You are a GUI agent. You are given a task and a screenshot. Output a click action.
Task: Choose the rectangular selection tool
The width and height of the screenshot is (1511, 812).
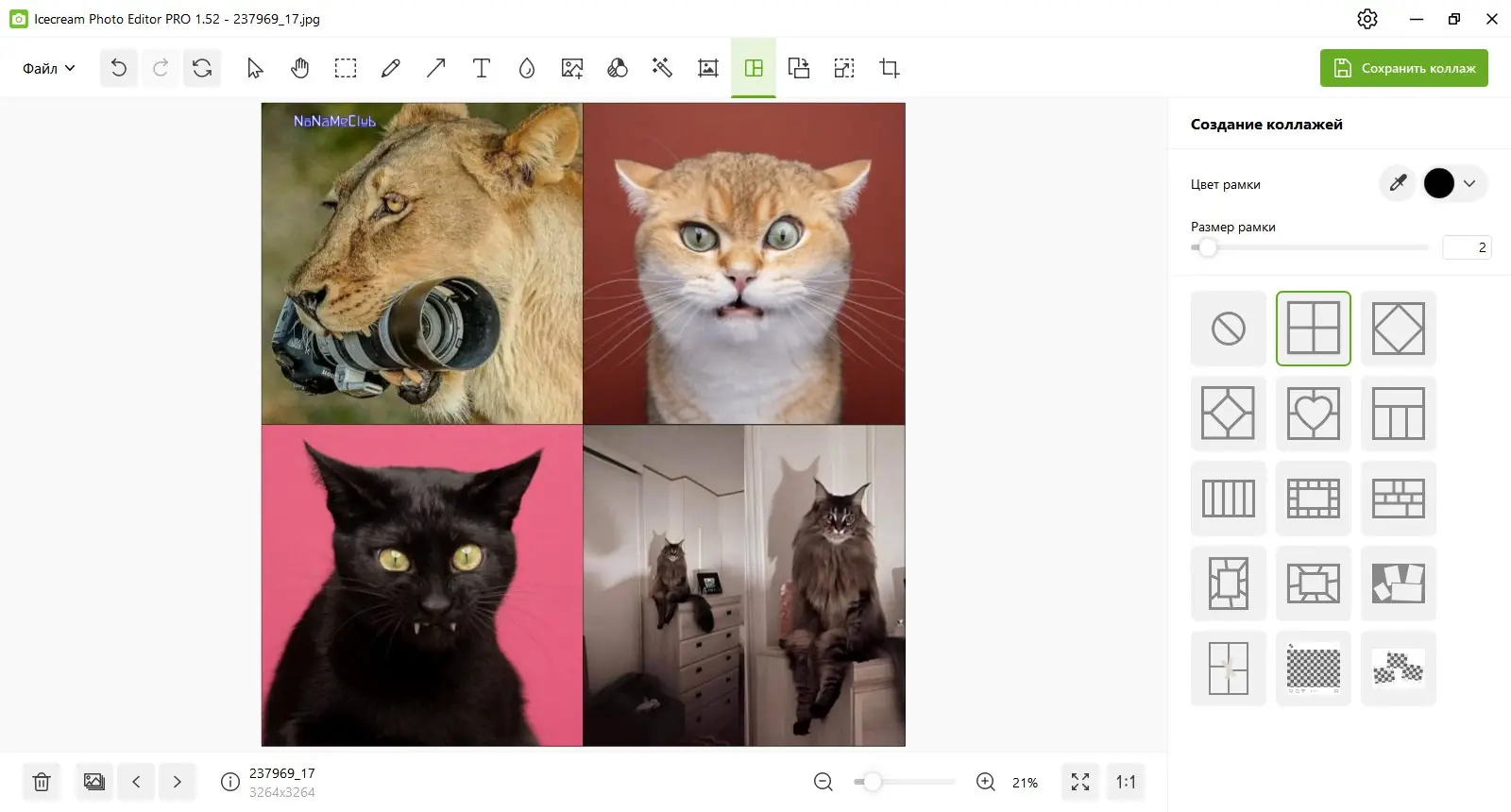(x=346, y=68)
